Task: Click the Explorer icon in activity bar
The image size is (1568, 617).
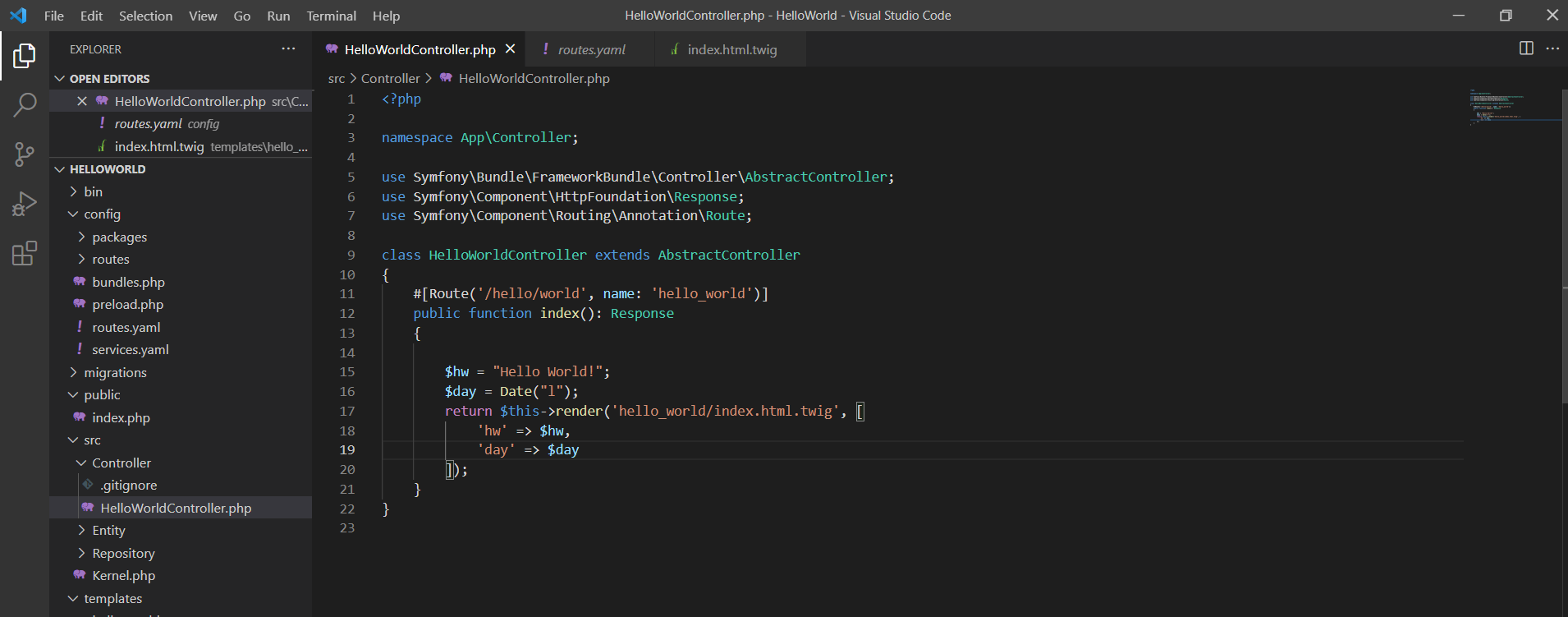Action: [x=25, y=56]
